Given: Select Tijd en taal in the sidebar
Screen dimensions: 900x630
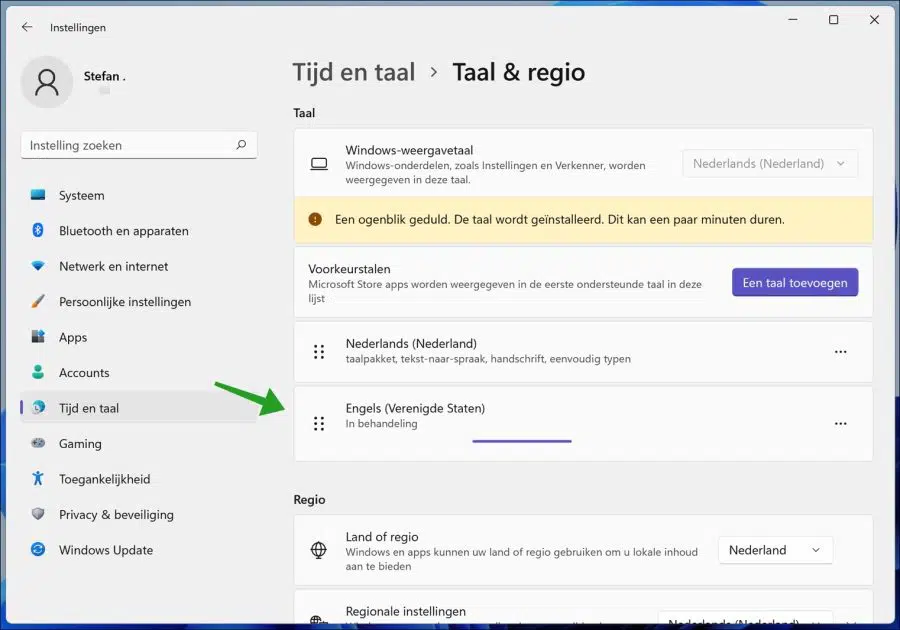Looking at the screenshot, I should (138, 408).
